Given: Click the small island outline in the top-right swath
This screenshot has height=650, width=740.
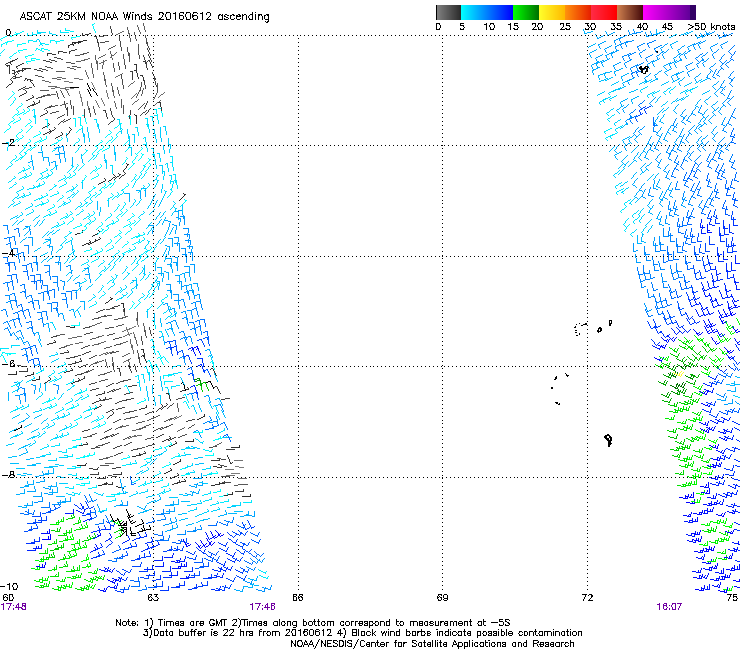Looking at the screenshot, I should point(644,69).
